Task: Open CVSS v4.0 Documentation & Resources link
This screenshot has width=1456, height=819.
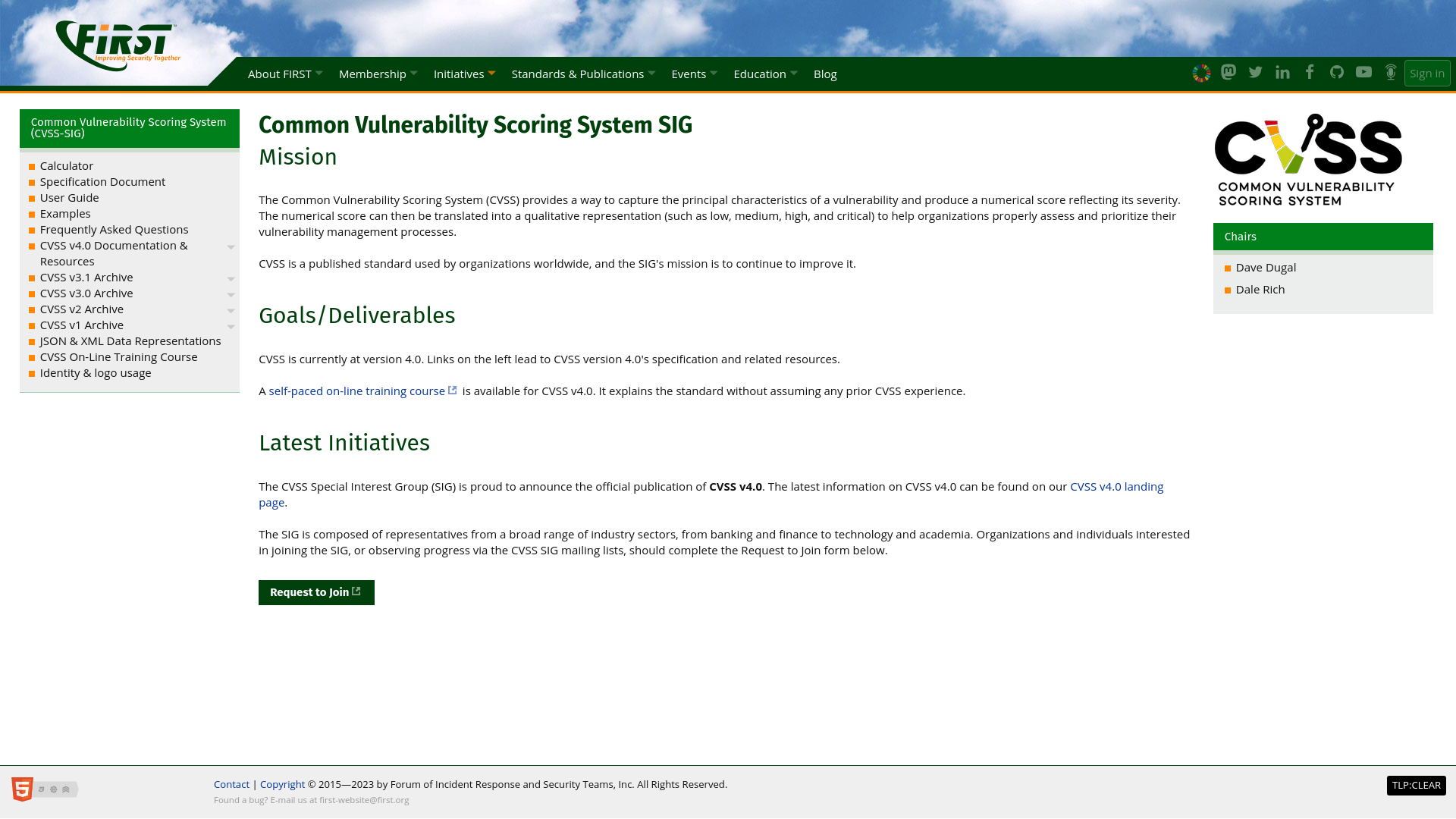Action: (114, 253)
